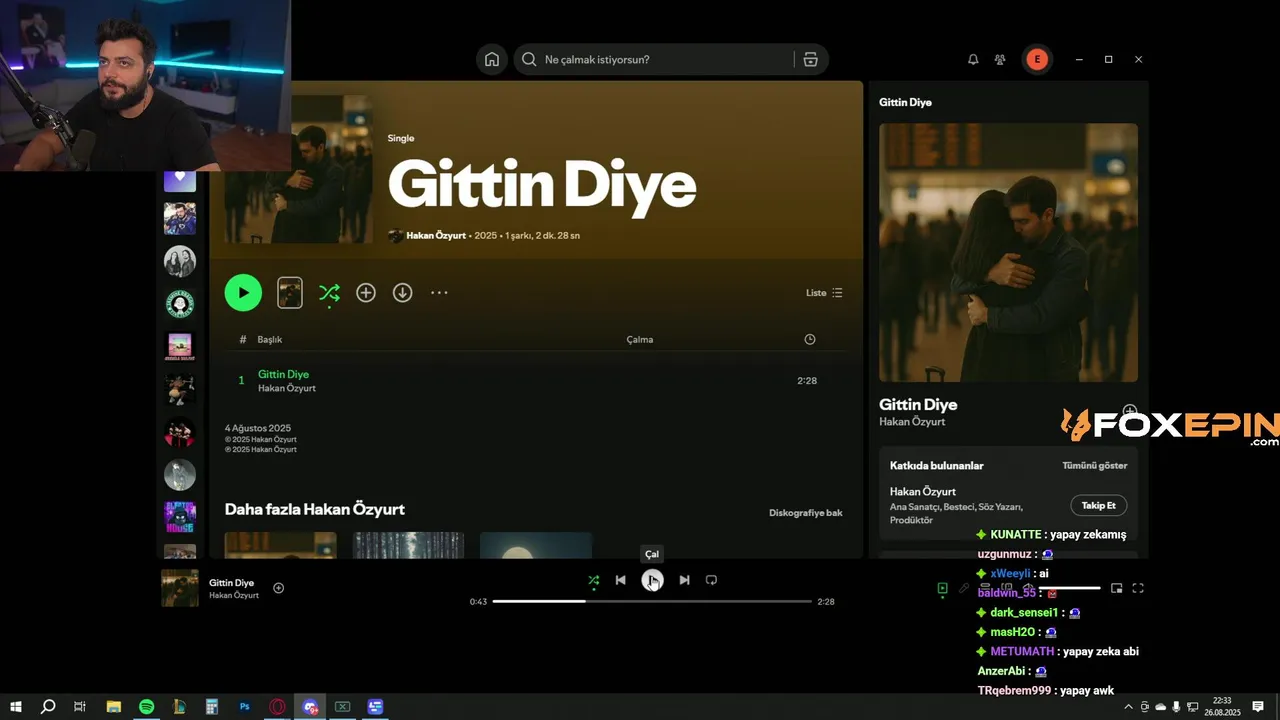Open Task View on the taskbar

[x=80, y=707]
